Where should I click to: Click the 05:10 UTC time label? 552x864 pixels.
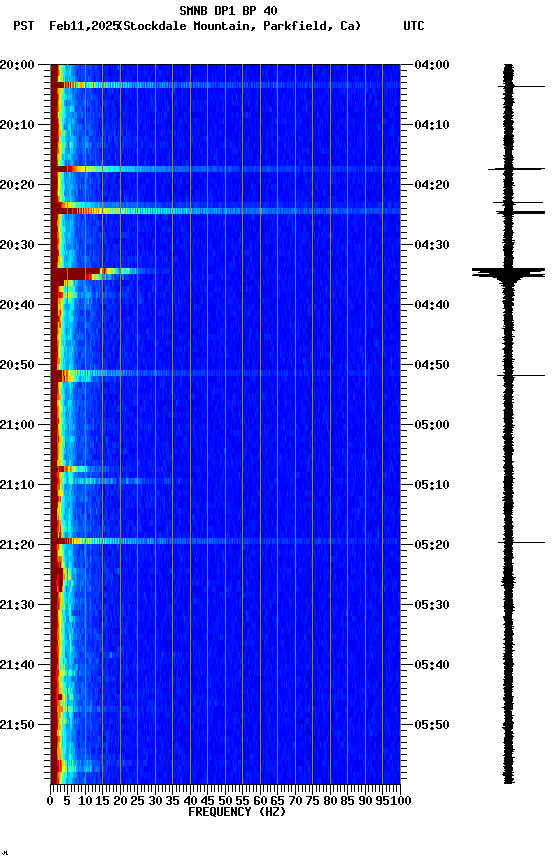(x=432, y=485)
